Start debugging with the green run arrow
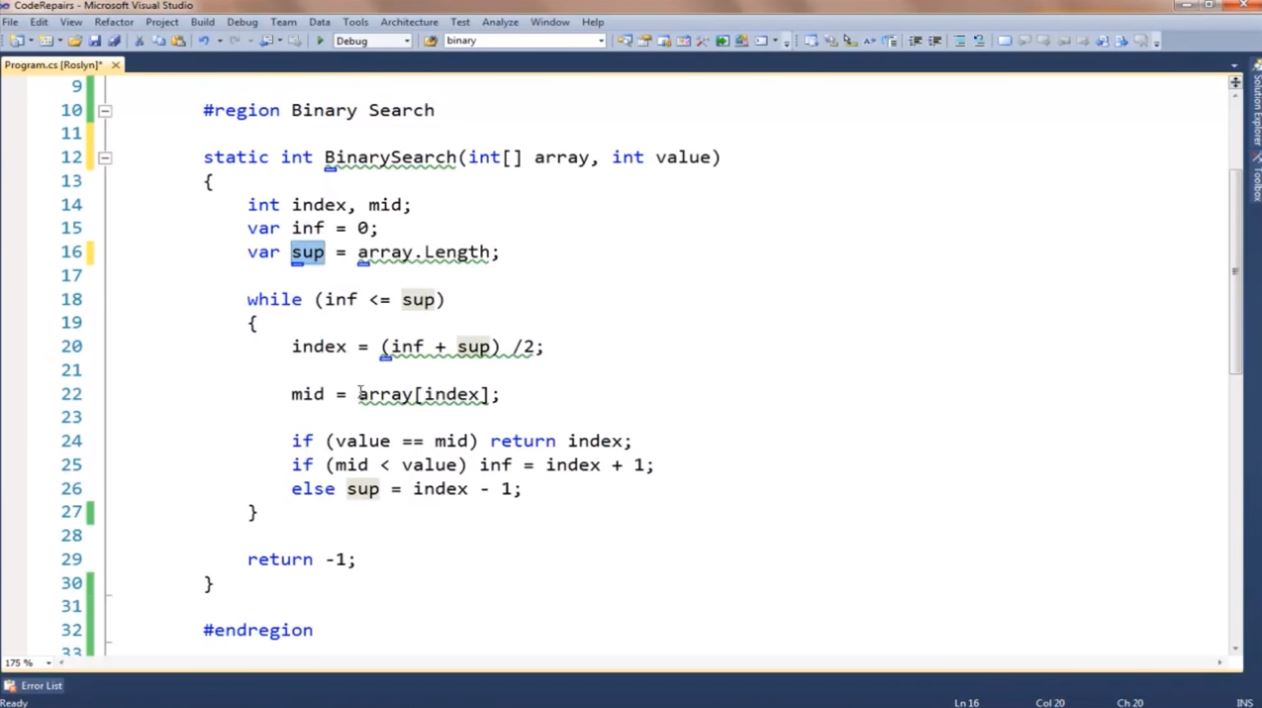 tap(320, 40)
